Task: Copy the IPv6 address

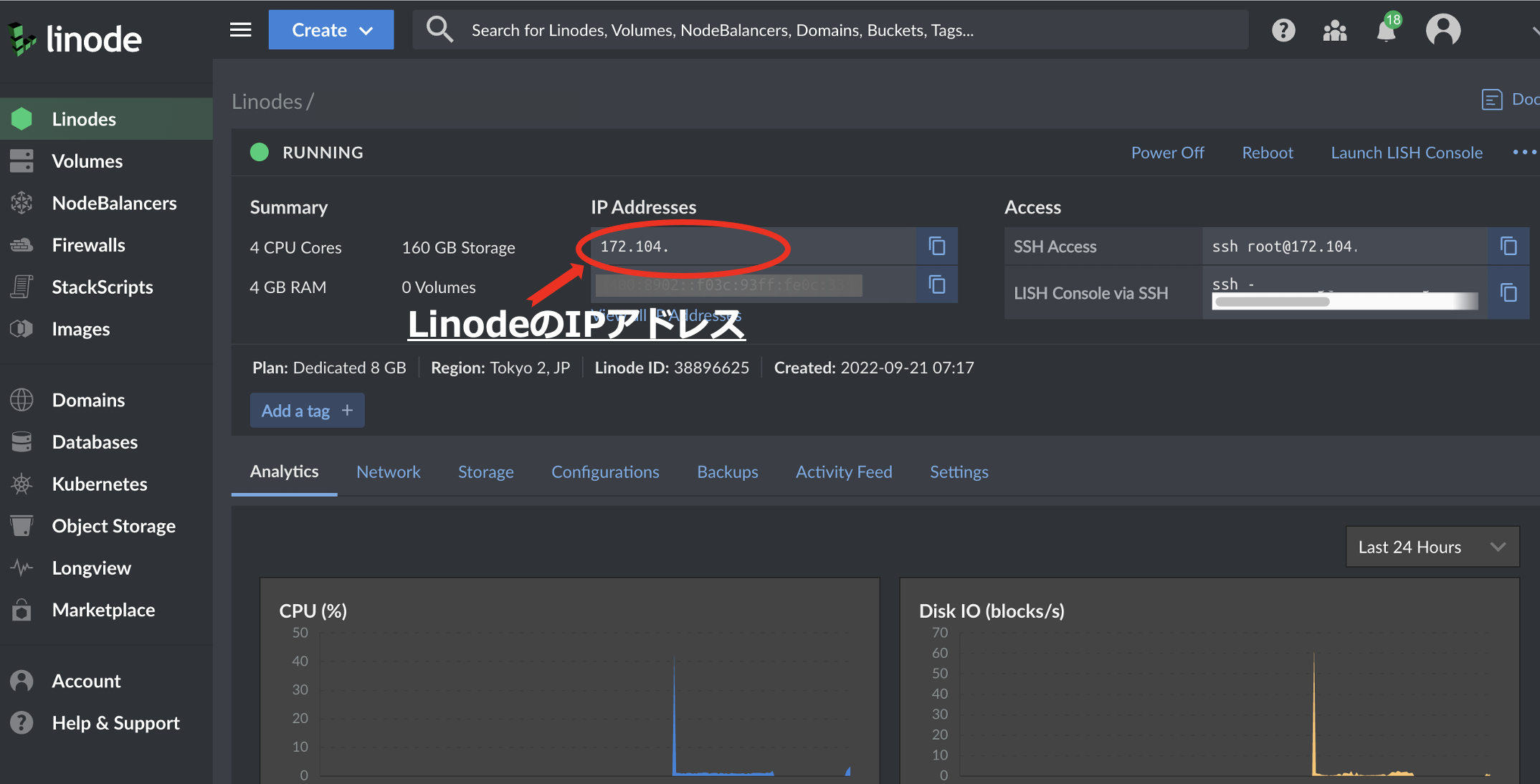Action: pyautogui.click(x=936, y=285)
